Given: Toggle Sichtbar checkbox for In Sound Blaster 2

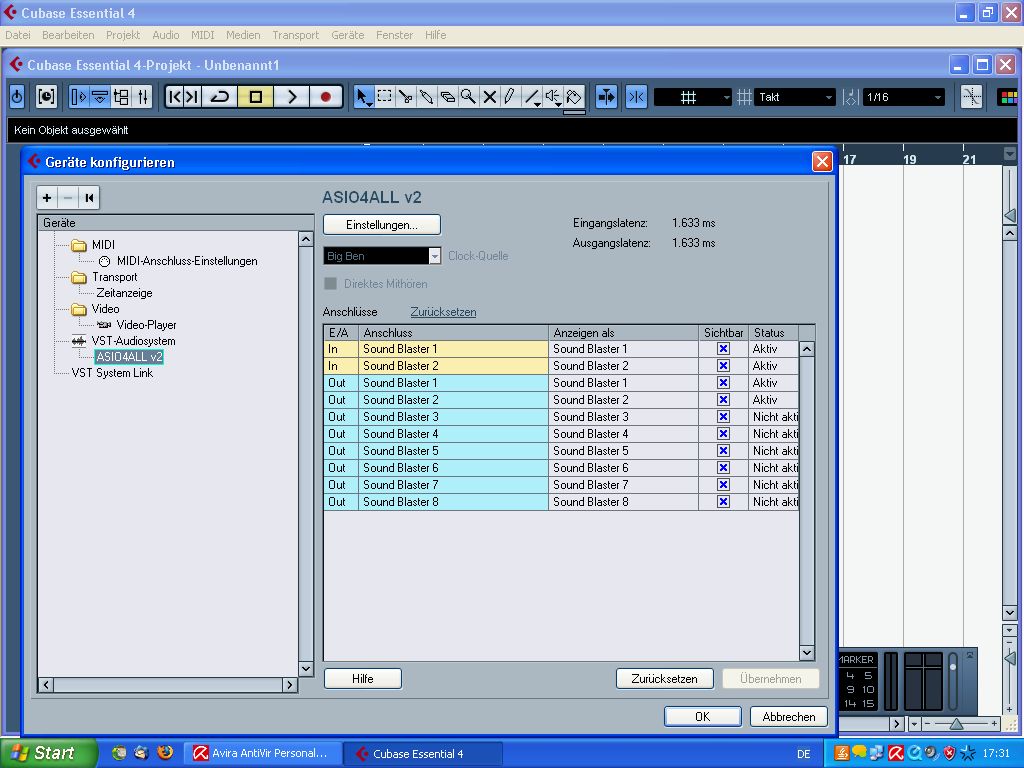Looking at the screenshot, I should (x=723, y=366).
